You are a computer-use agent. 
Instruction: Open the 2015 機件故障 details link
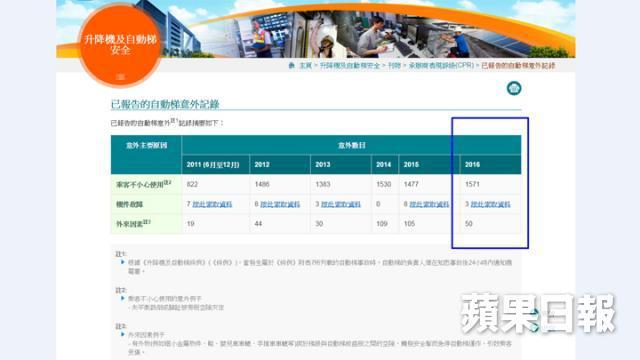tap(429, 204)
